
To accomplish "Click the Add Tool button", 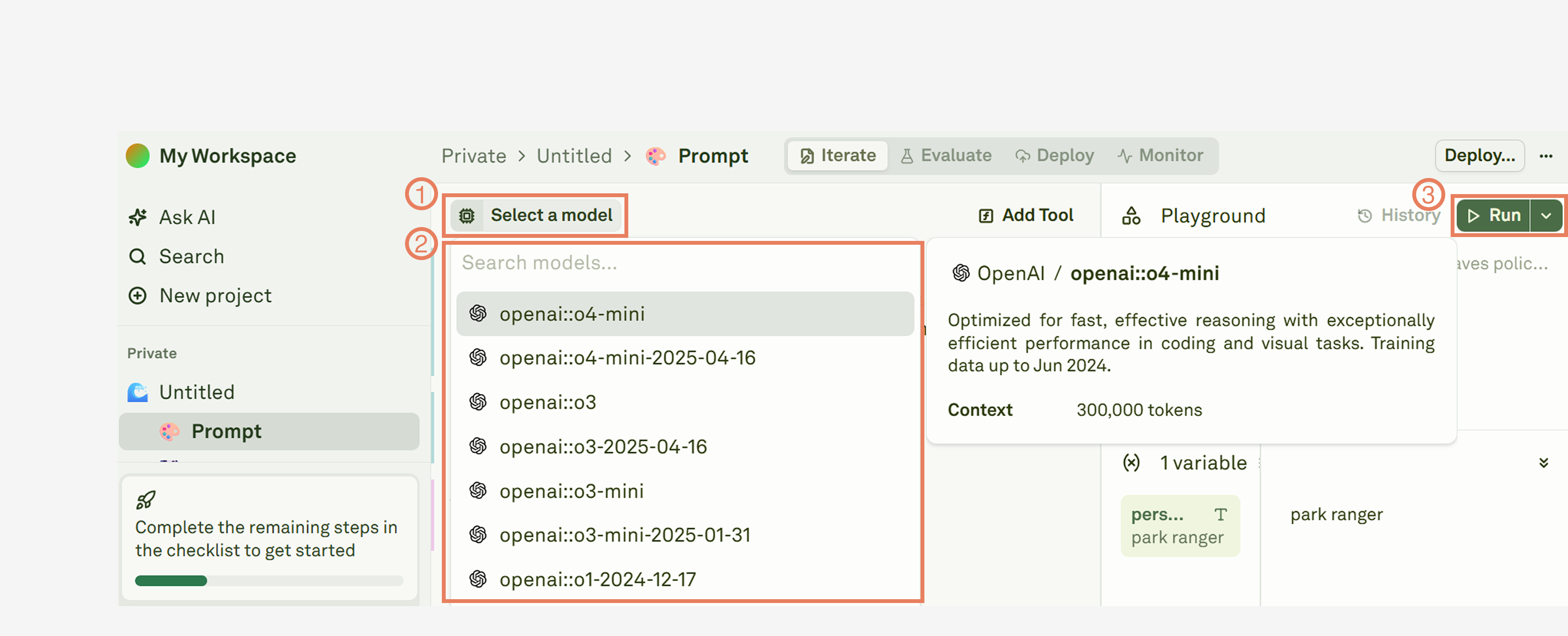I will click(x=1026, y=216).
